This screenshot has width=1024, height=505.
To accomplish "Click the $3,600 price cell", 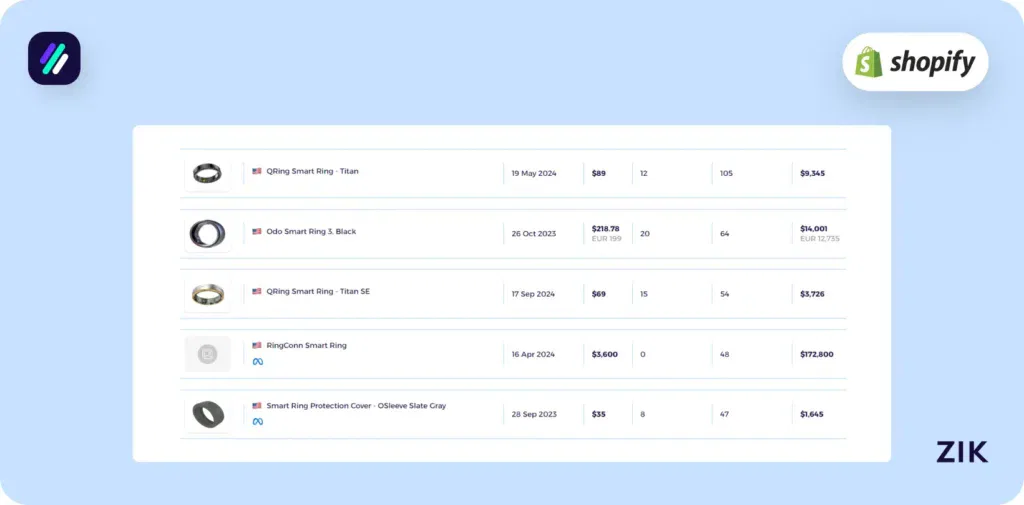I will 605,354.
